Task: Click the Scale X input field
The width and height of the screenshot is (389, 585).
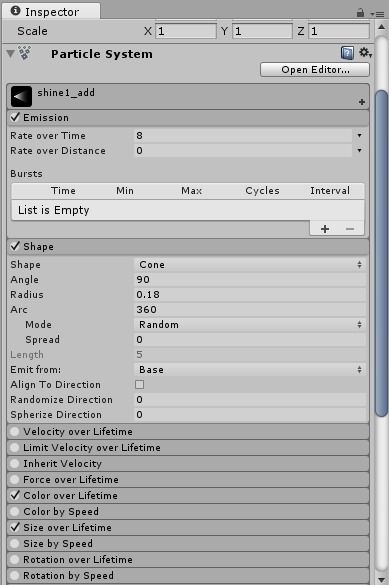Action: pos(186,31)
